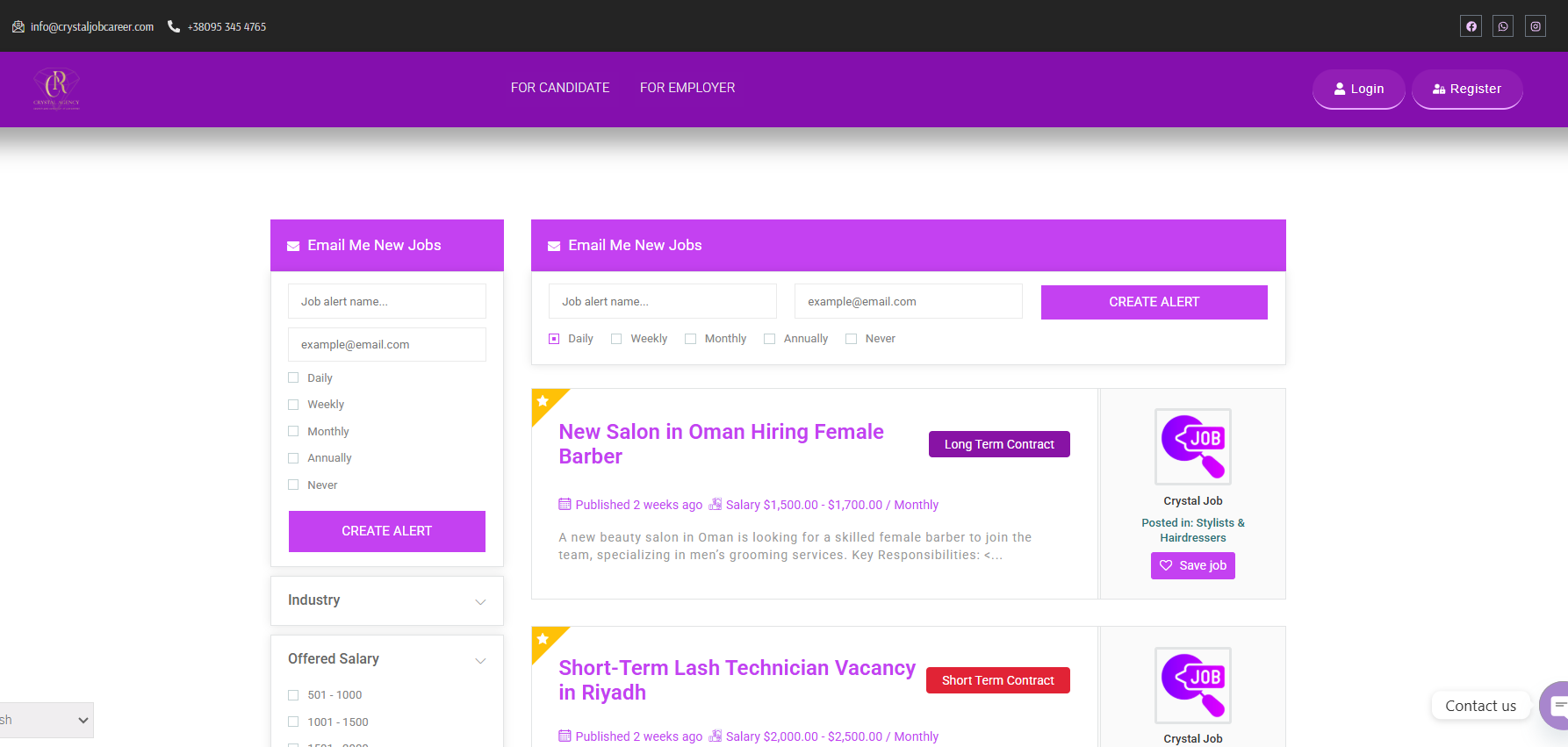Select Monthly in the wide alert form
Screen dimensions: 1568x747
[690, 339]
